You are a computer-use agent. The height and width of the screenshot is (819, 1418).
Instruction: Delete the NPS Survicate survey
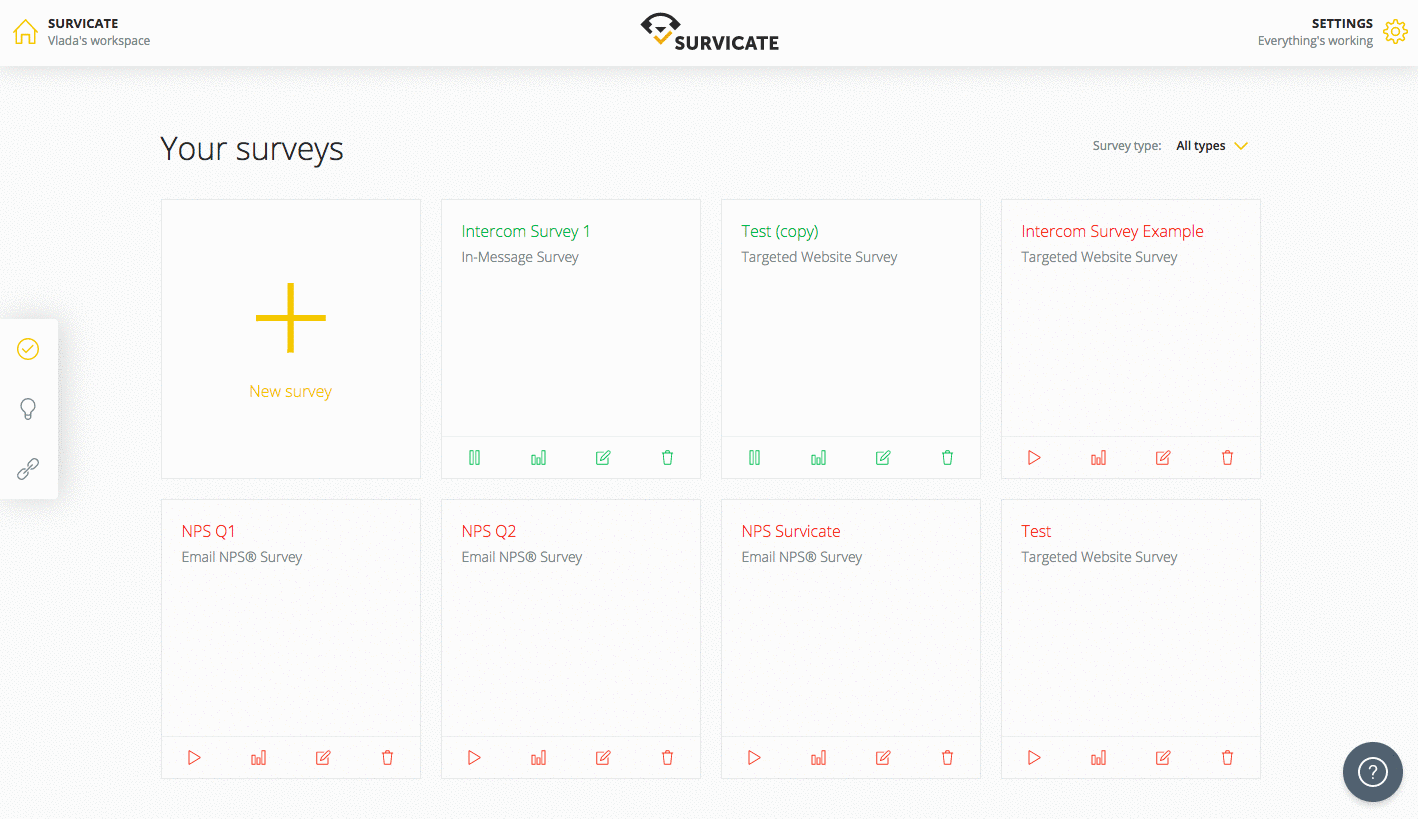(948, 758)
